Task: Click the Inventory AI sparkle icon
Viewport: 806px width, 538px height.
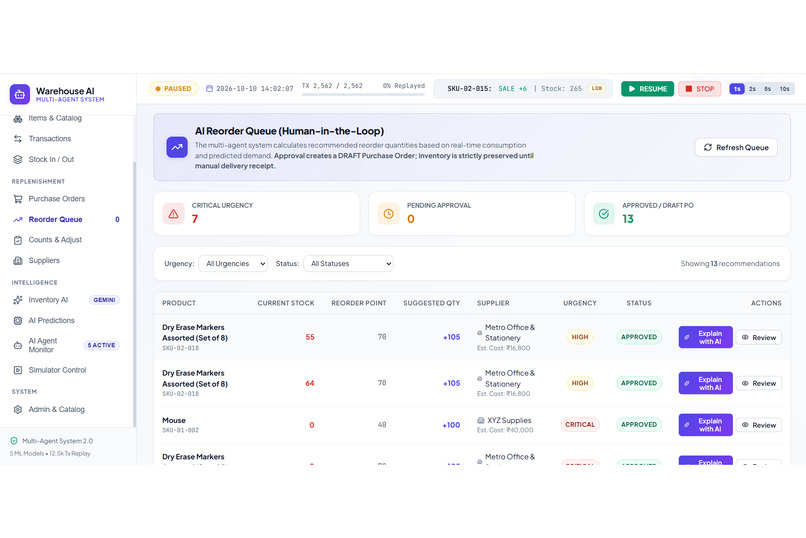Action: tap(18, 300)
